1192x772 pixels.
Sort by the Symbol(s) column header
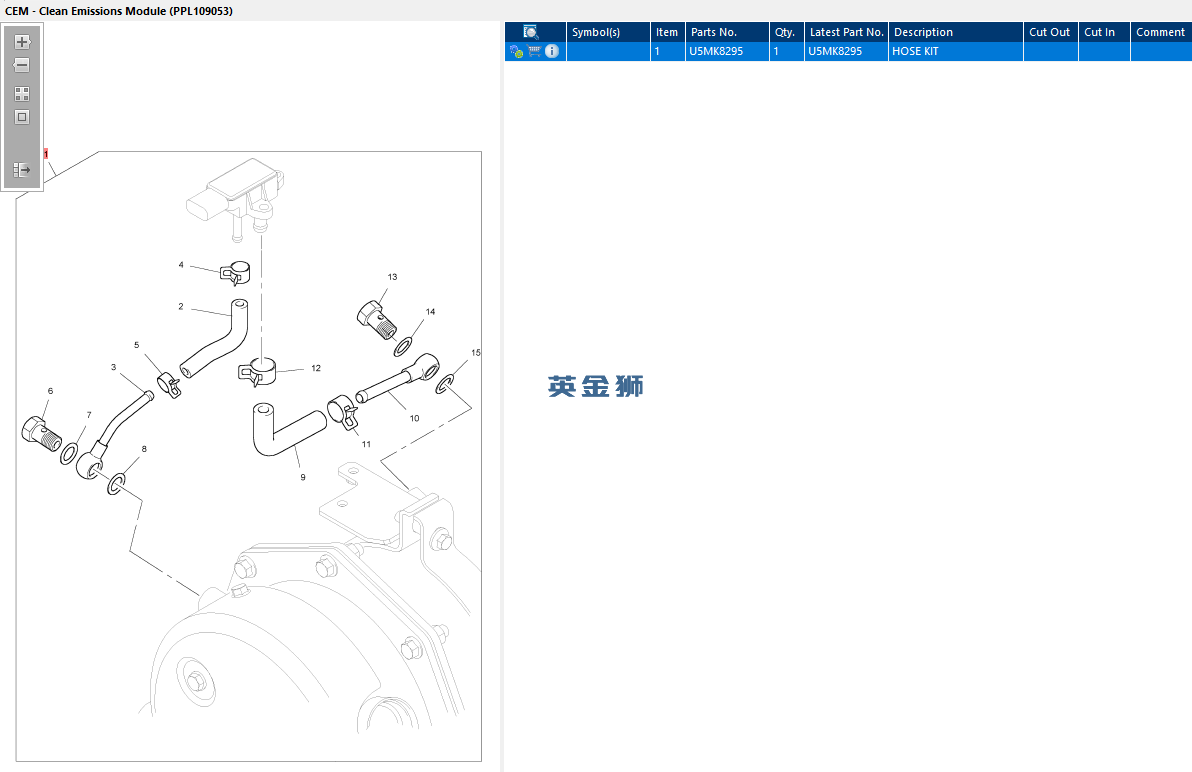point(608,32)
